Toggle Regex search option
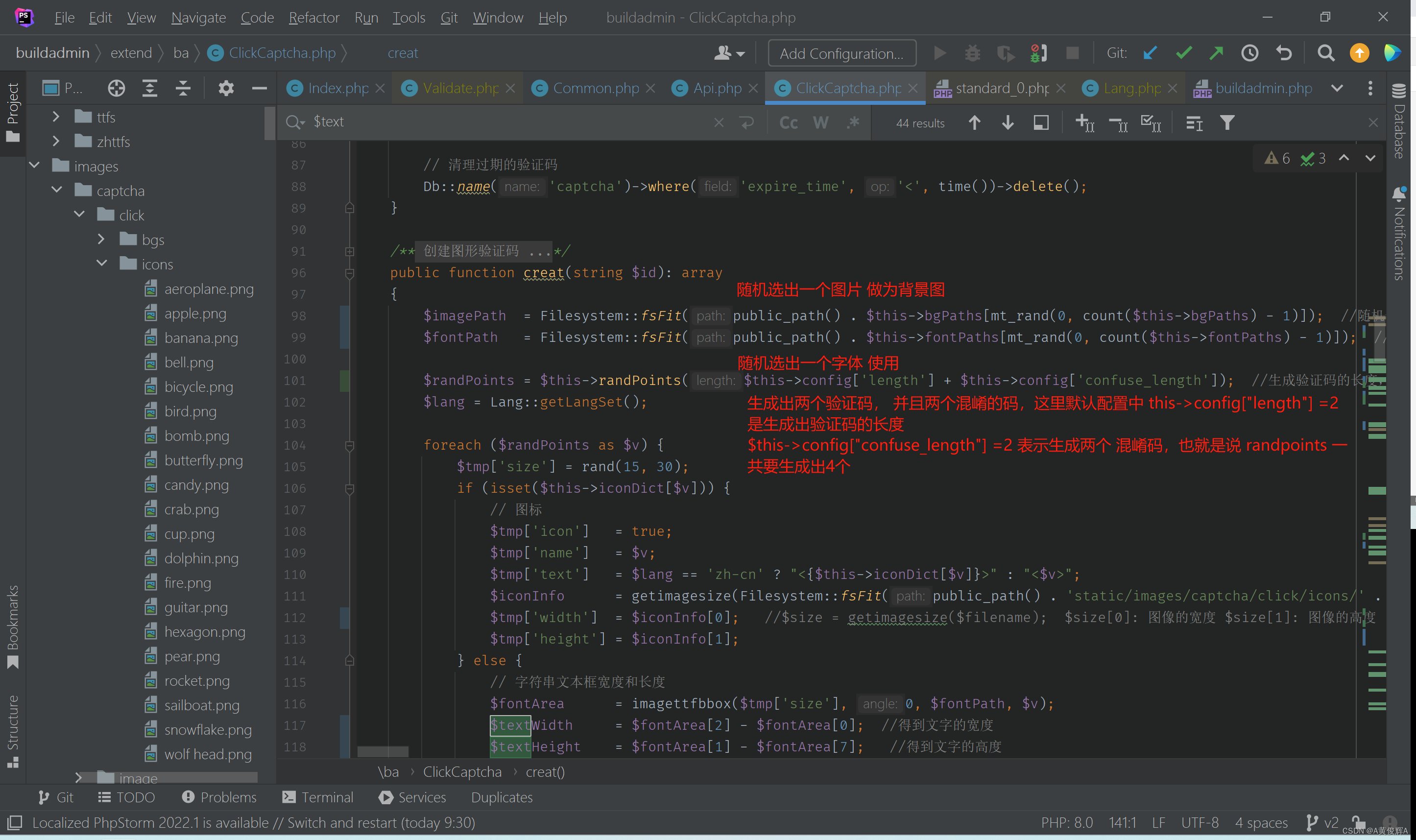This screenshot has height=840, width=1416. (x=853, y=123)
